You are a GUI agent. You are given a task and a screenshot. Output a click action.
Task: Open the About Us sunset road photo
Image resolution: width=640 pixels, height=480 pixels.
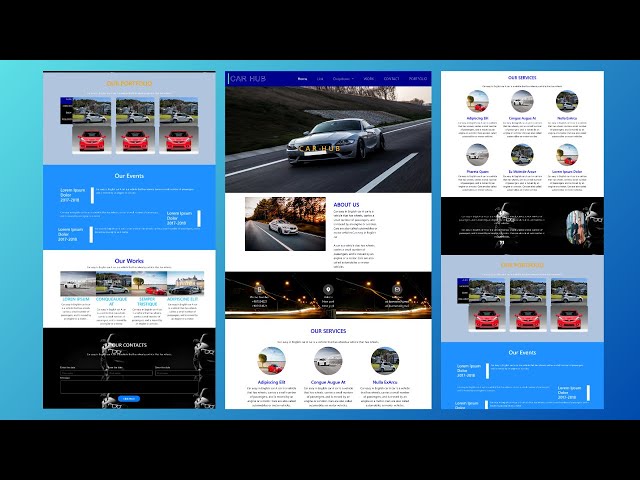(x=285, y=224)
